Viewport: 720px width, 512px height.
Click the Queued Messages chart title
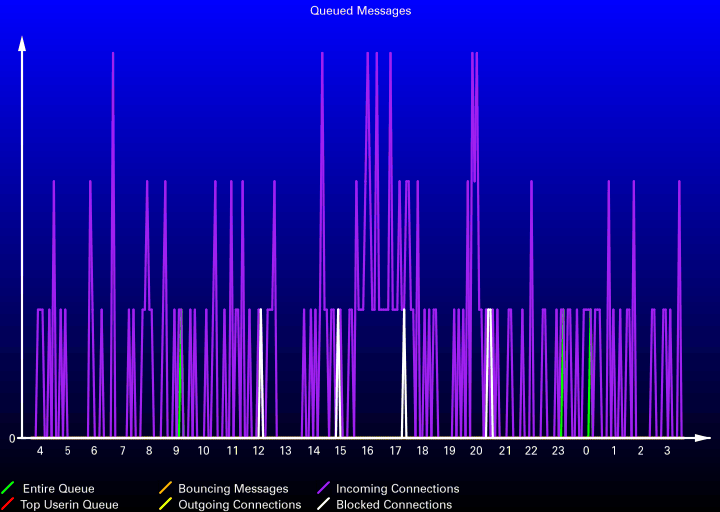[x=360, y=11]
